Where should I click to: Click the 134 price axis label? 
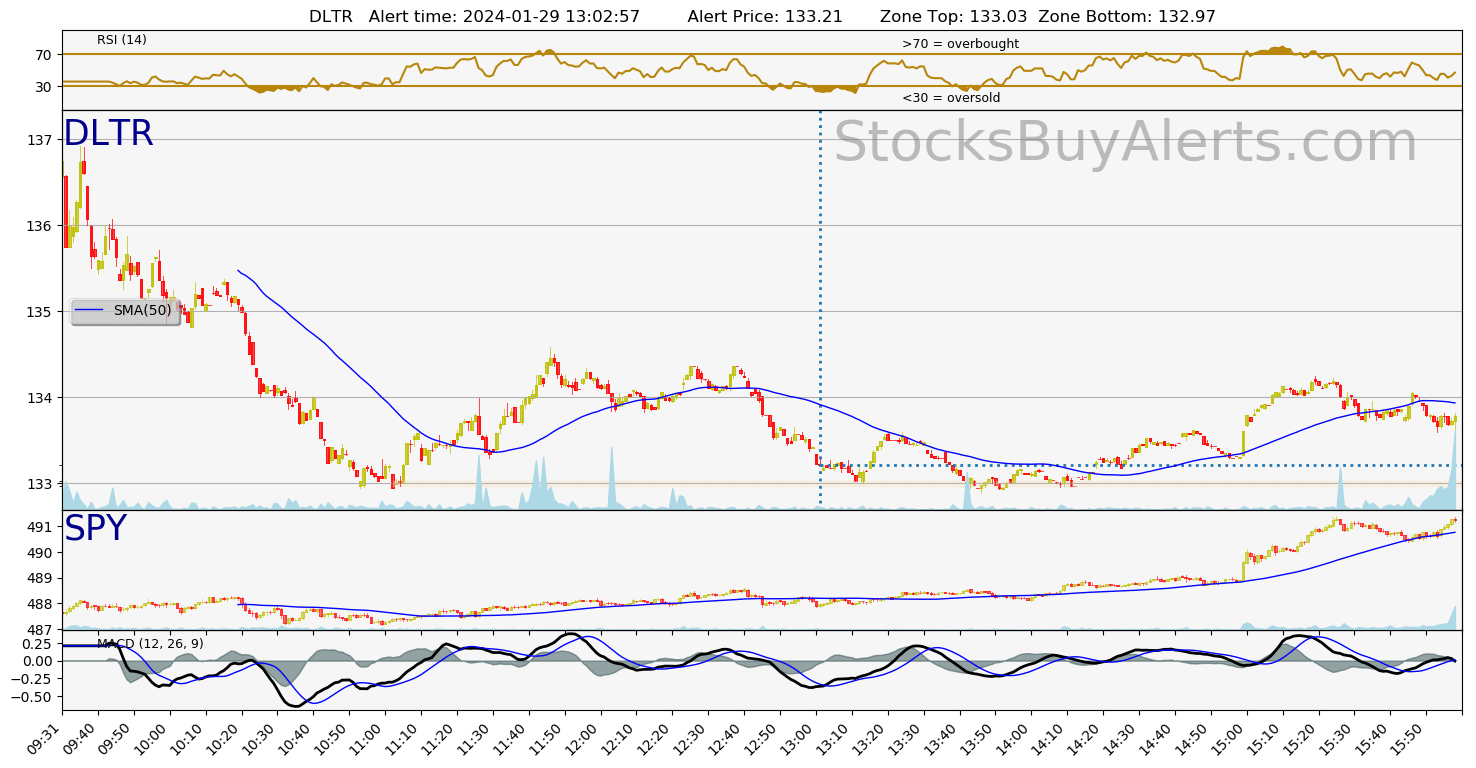40,398
